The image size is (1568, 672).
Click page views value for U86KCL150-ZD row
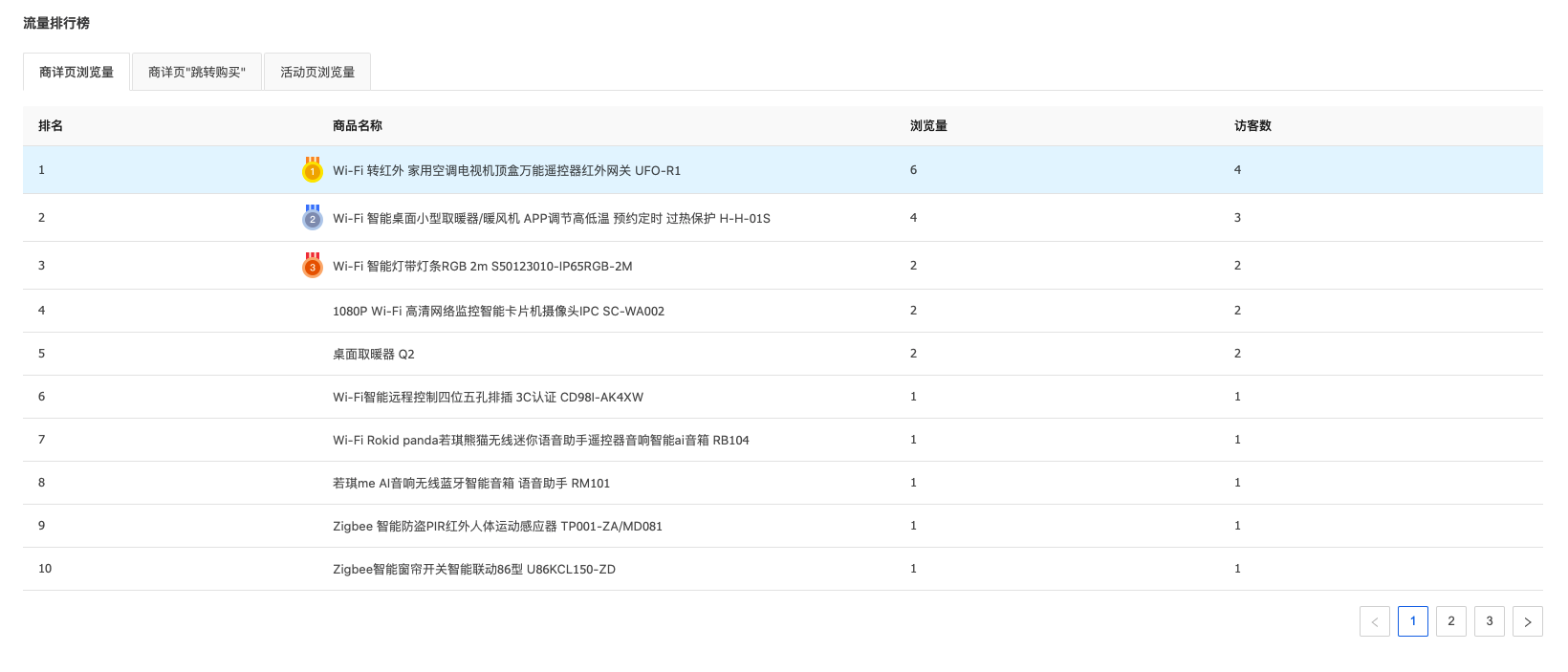click(913, 569)
